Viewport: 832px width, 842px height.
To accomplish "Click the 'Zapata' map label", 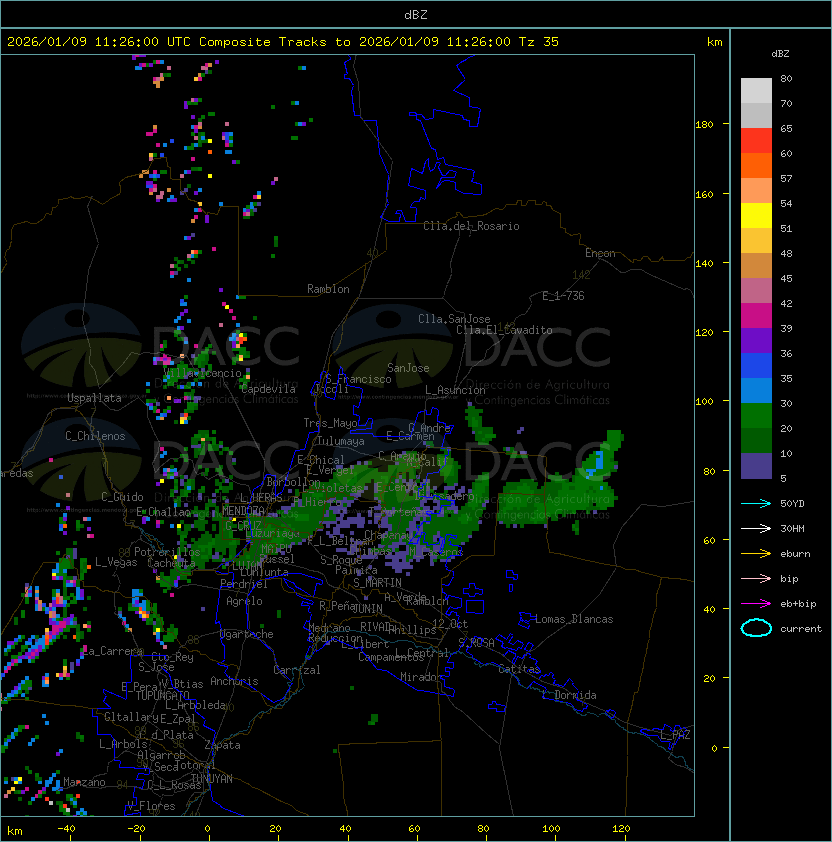I will [222, 745].
